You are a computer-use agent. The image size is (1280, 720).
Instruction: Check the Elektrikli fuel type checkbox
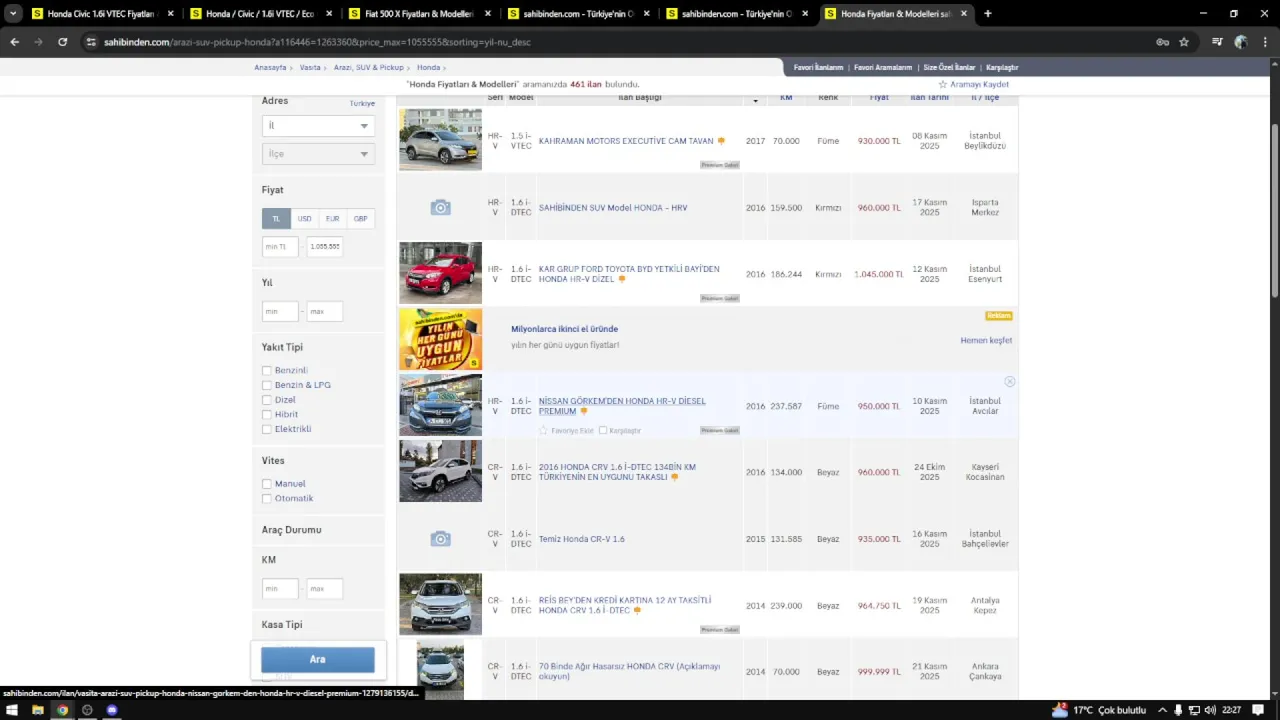point(267,429)
